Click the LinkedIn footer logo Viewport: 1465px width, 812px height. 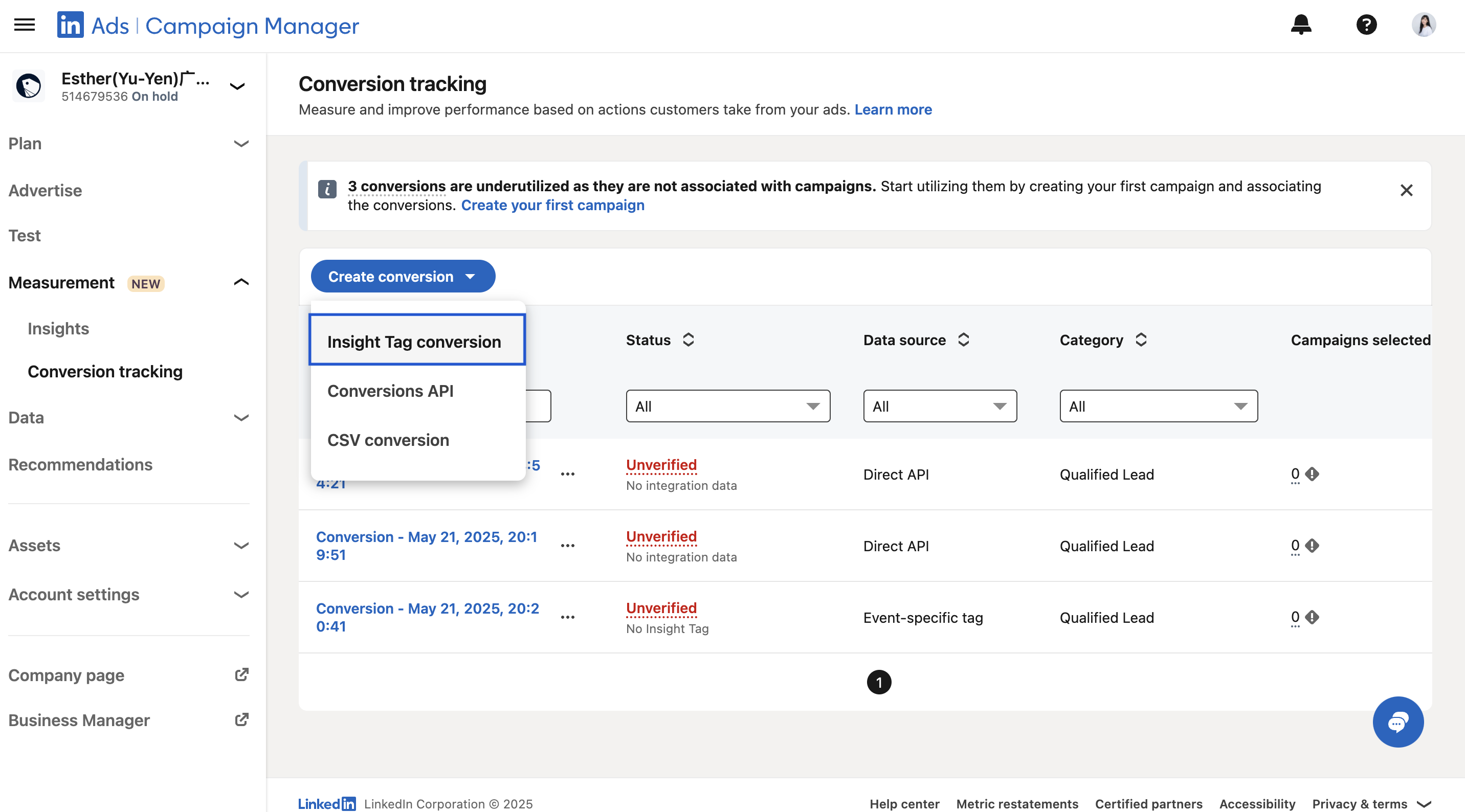point(327,803)
